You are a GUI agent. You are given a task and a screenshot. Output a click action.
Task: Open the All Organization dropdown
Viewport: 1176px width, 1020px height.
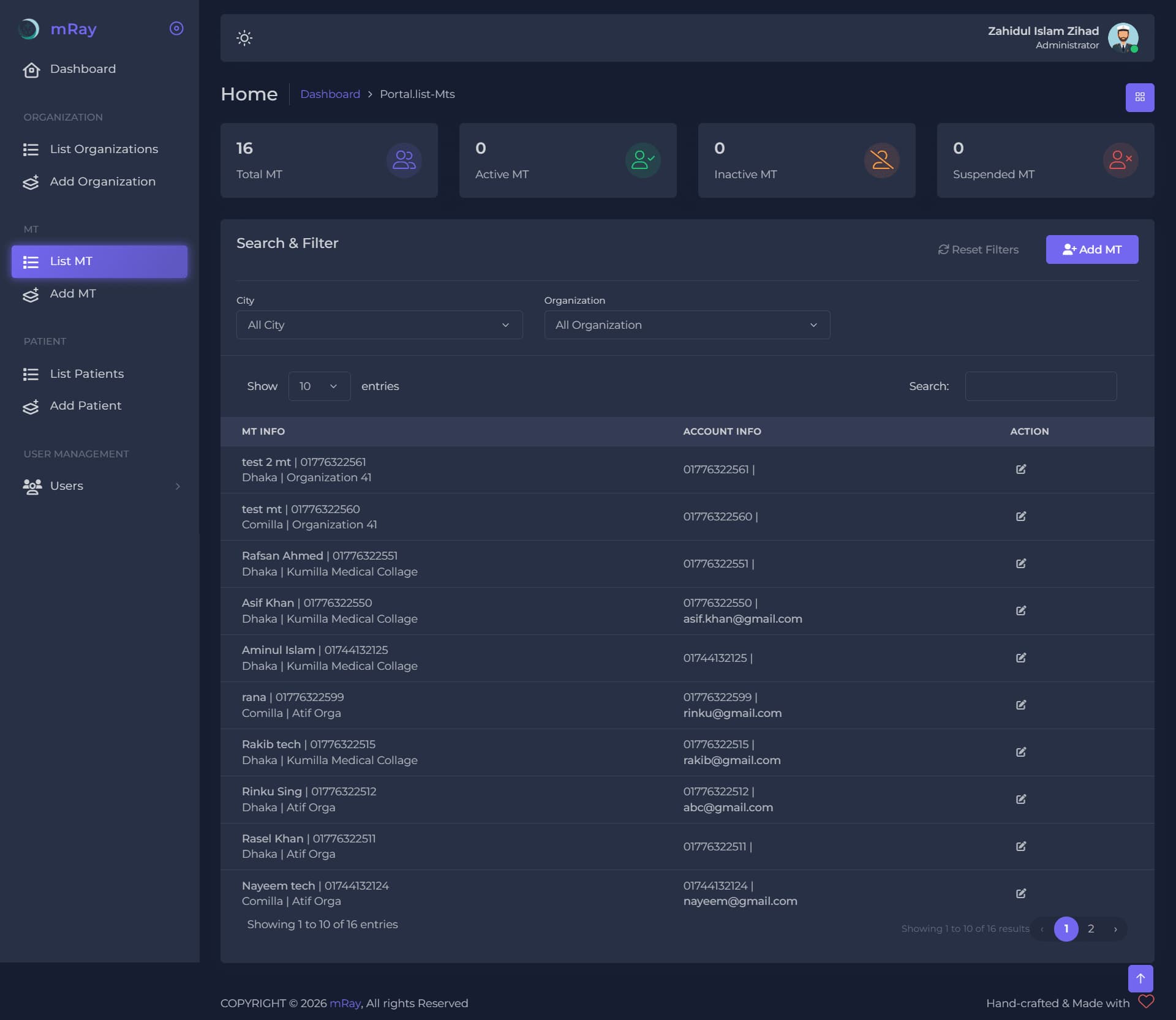687,325
